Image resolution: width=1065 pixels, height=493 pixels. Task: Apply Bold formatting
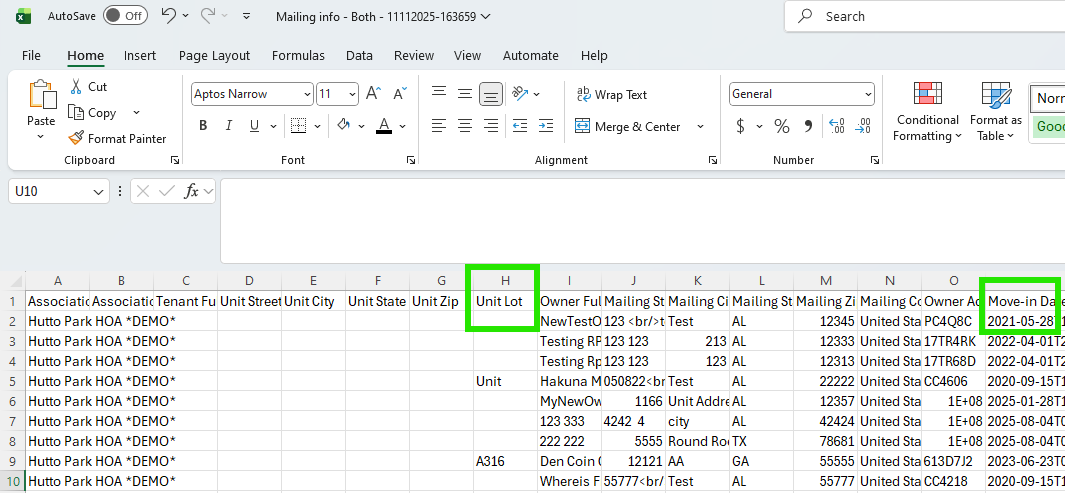203,126
